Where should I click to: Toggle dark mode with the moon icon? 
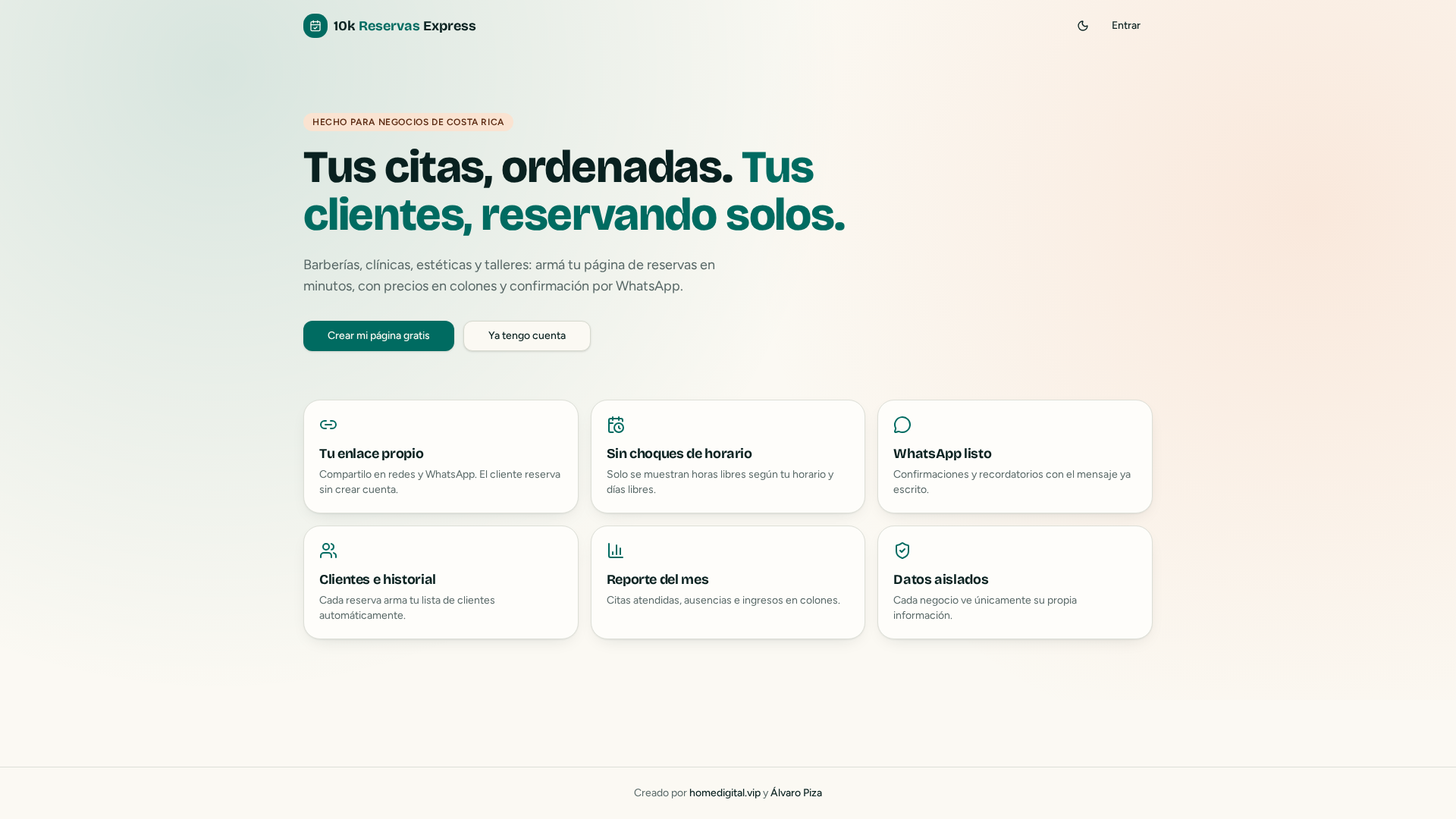pyautogui.click(x=1083, y=26)
